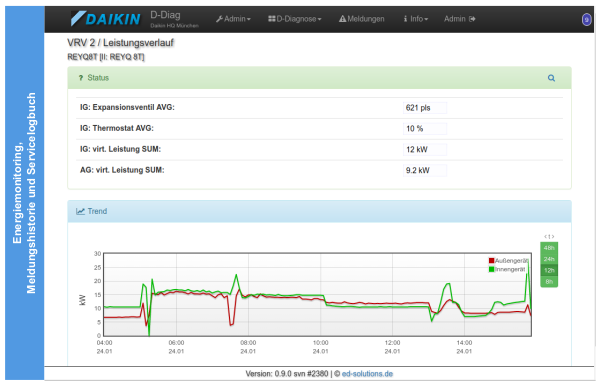This screenshot has height=385, width=603.
Task: Toggle the red Außengerät legend swatch
Action: click(491, 260)
